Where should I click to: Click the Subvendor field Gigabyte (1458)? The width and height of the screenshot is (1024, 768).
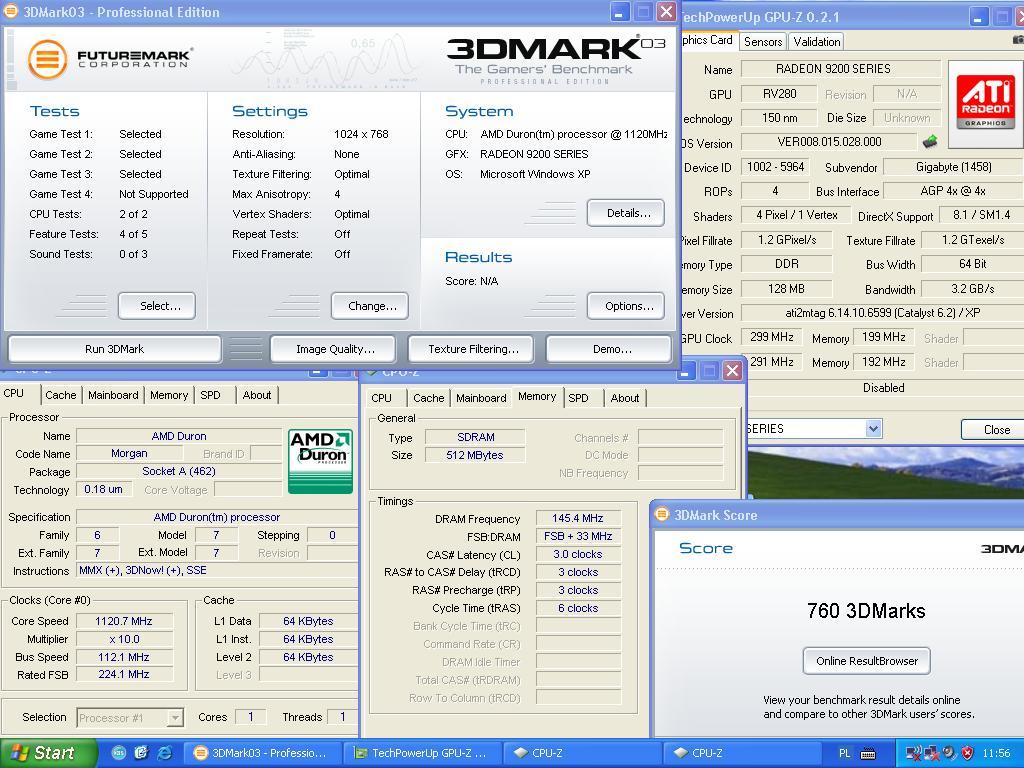[x=953, y=167]
